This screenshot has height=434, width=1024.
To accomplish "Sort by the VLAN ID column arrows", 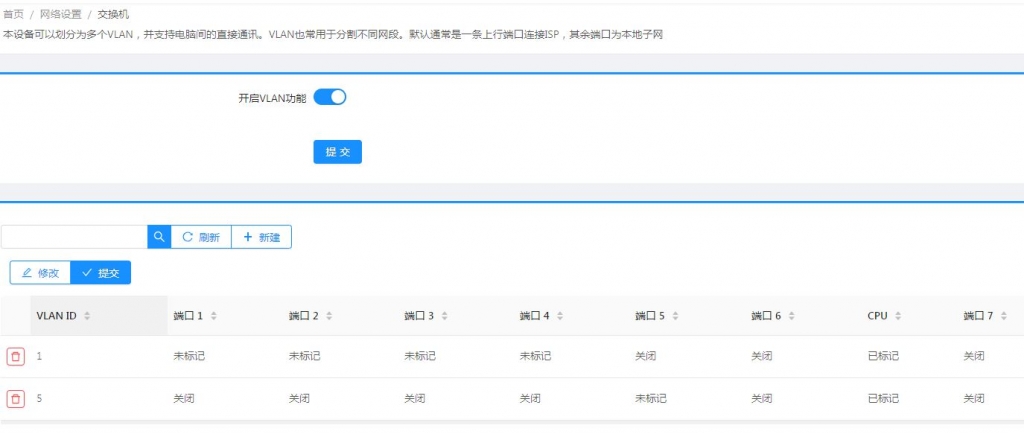I will [88, 316].
